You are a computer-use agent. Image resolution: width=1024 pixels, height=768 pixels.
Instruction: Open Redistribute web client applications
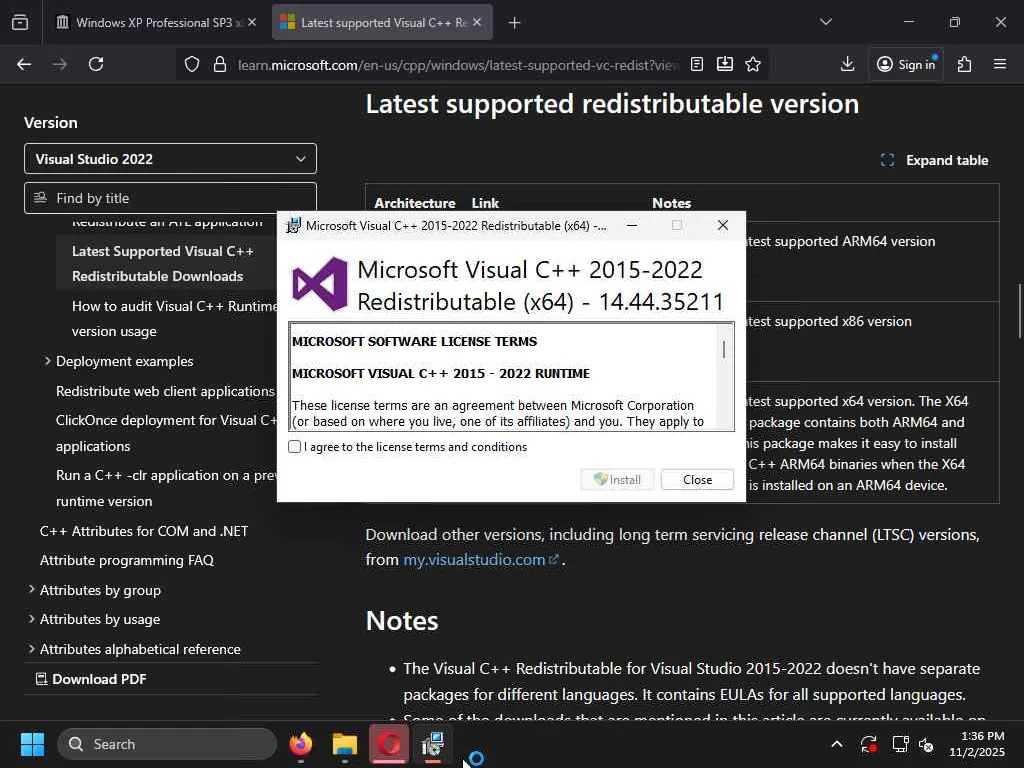tap(165, 391)
